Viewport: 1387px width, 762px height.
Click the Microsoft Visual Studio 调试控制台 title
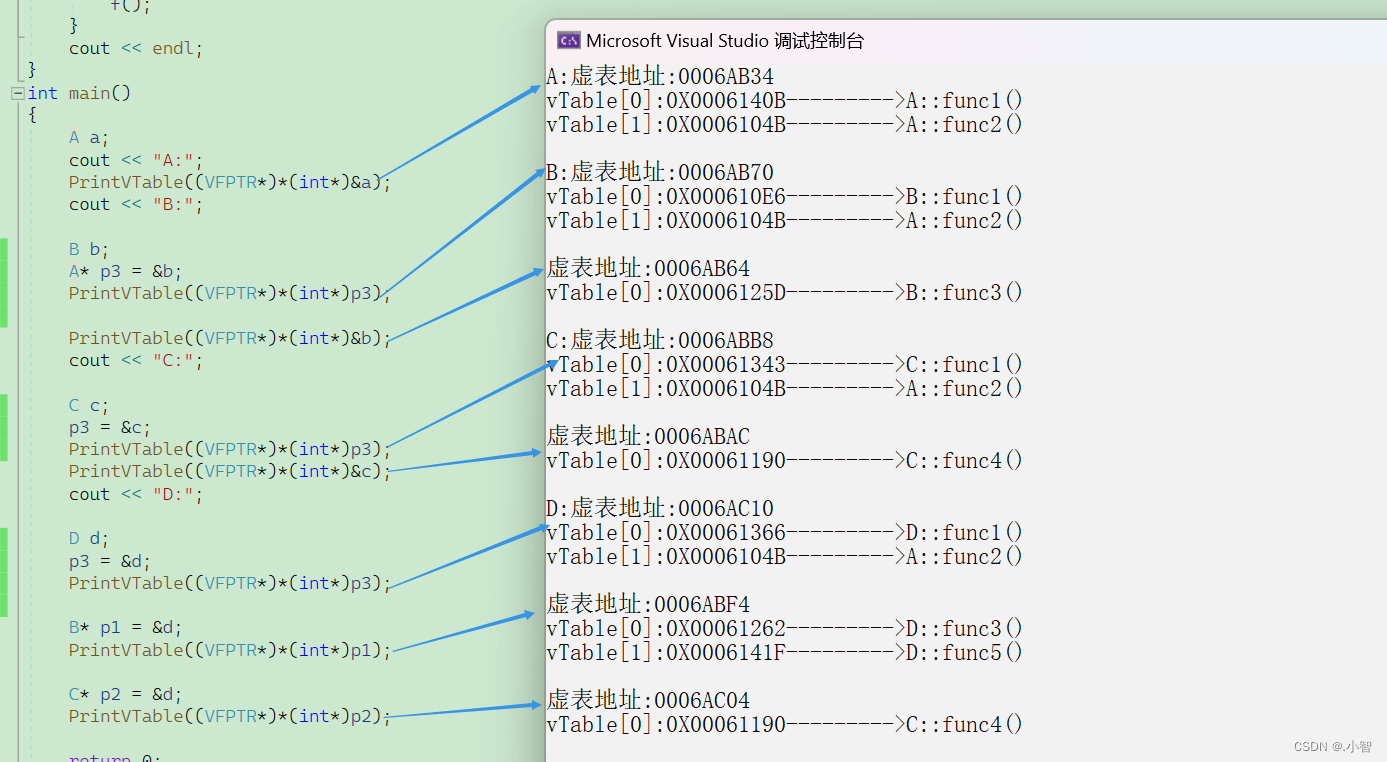725,41
